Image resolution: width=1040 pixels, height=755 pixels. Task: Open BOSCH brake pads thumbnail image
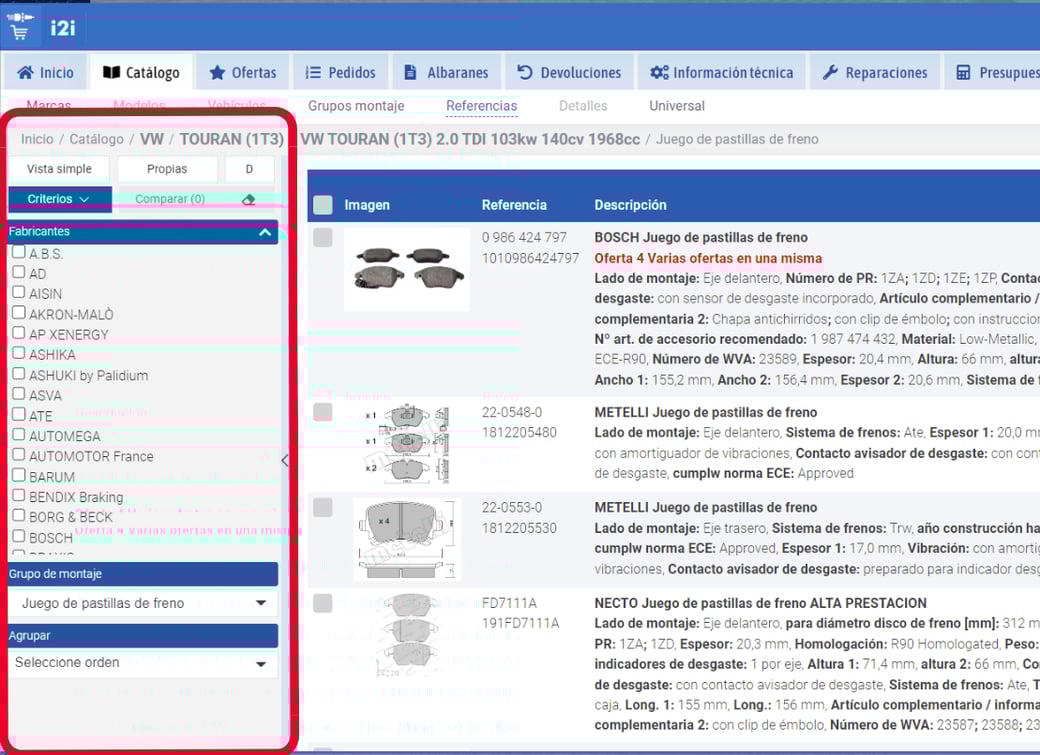[x=407, y=269]
